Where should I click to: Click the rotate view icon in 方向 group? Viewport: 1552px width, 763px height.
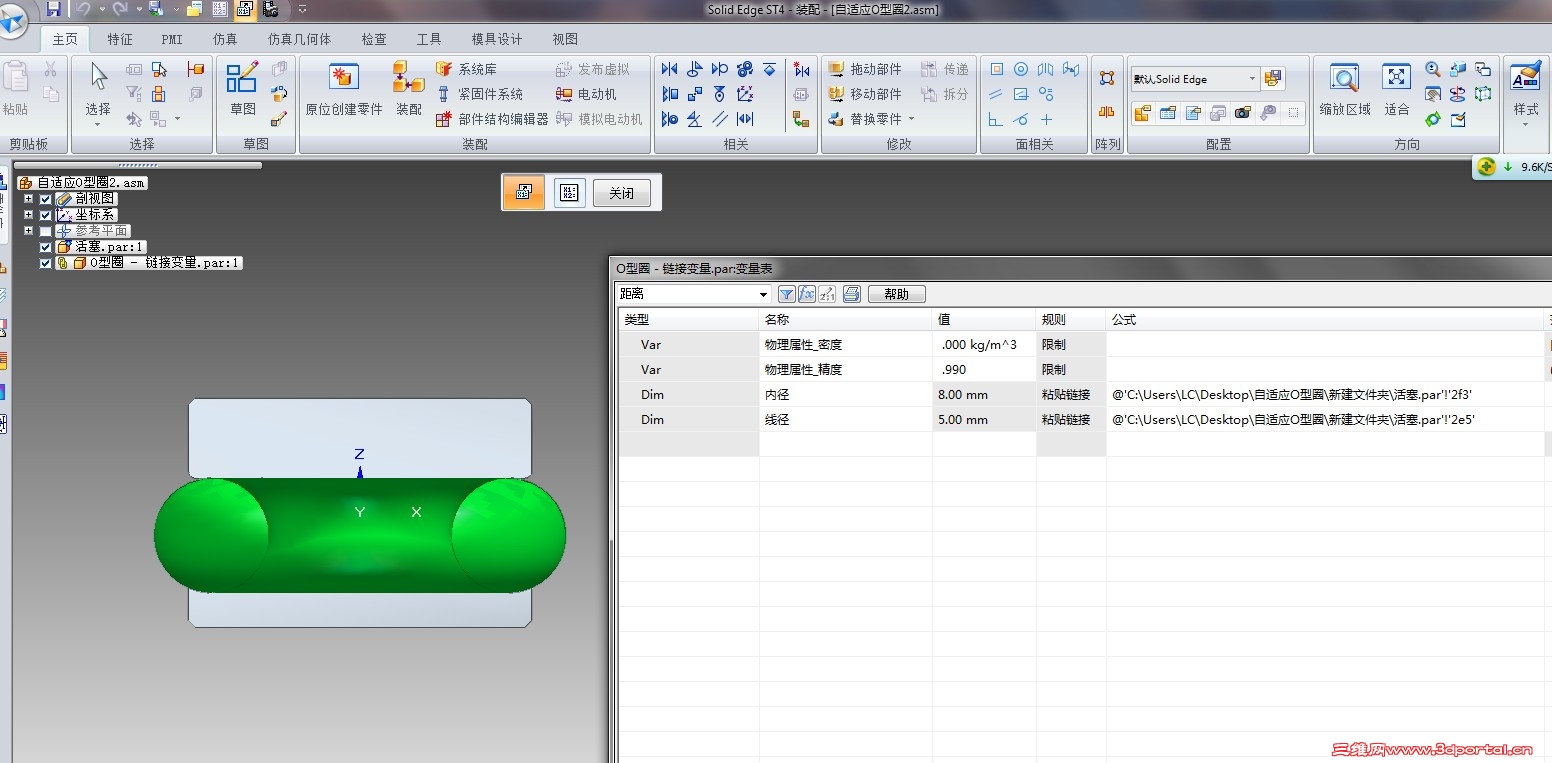[1433, 119]
